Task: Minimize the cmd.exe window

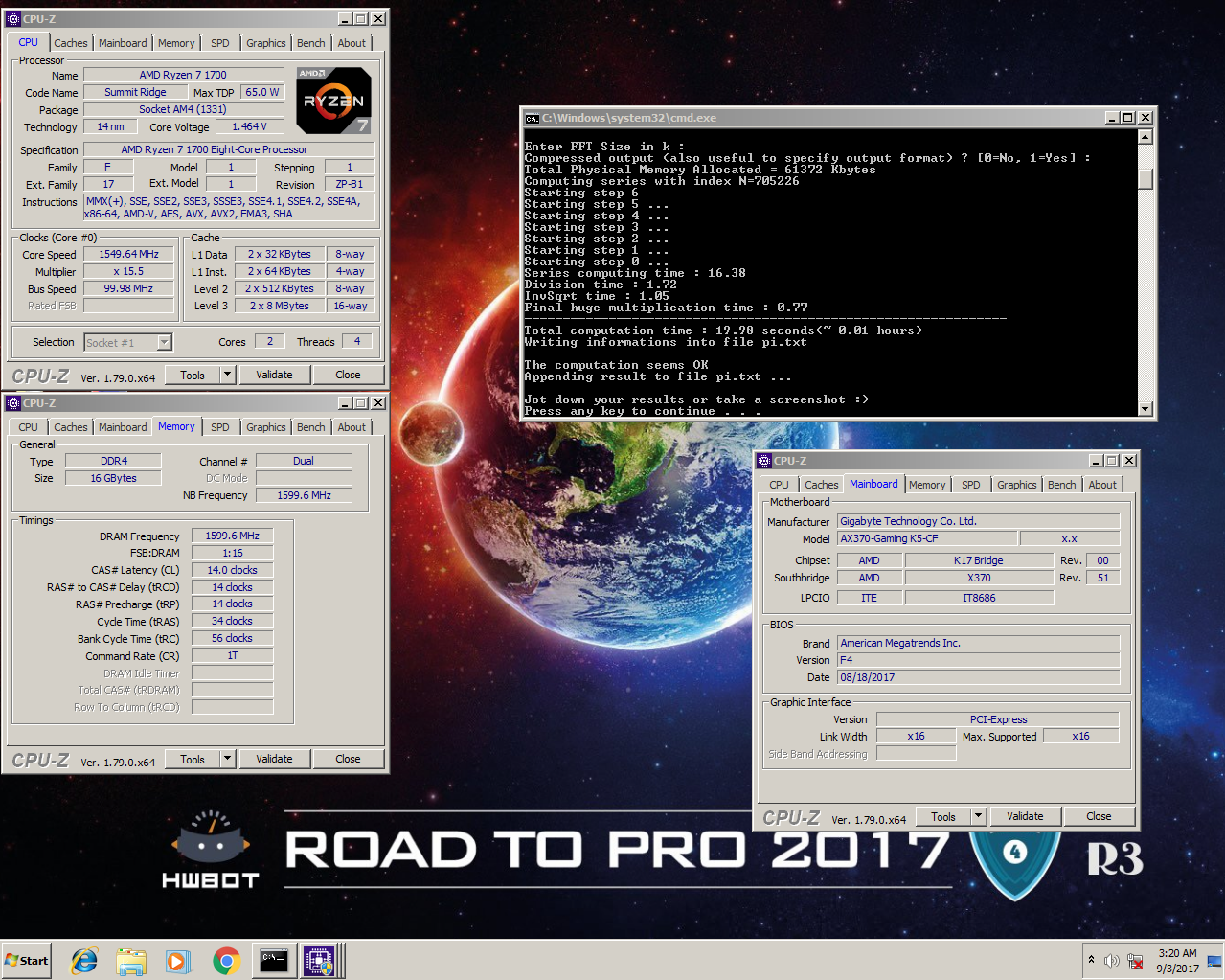Action: 1112,118
